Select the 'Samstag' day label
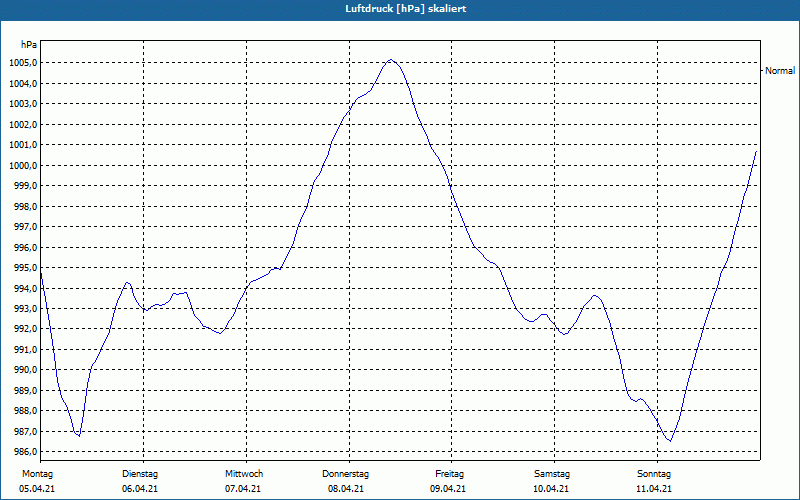The image size is (800, 500). click(552, 474)
